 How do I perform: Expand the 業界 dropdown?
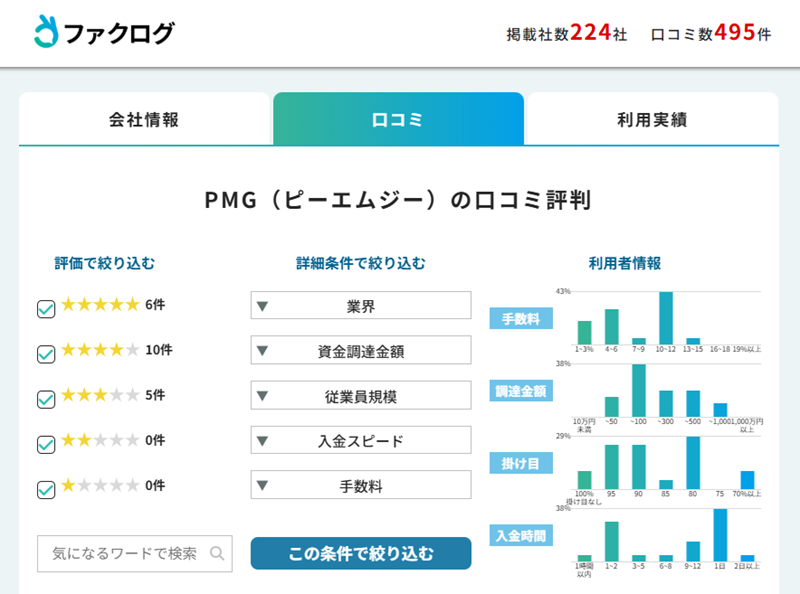360,306
